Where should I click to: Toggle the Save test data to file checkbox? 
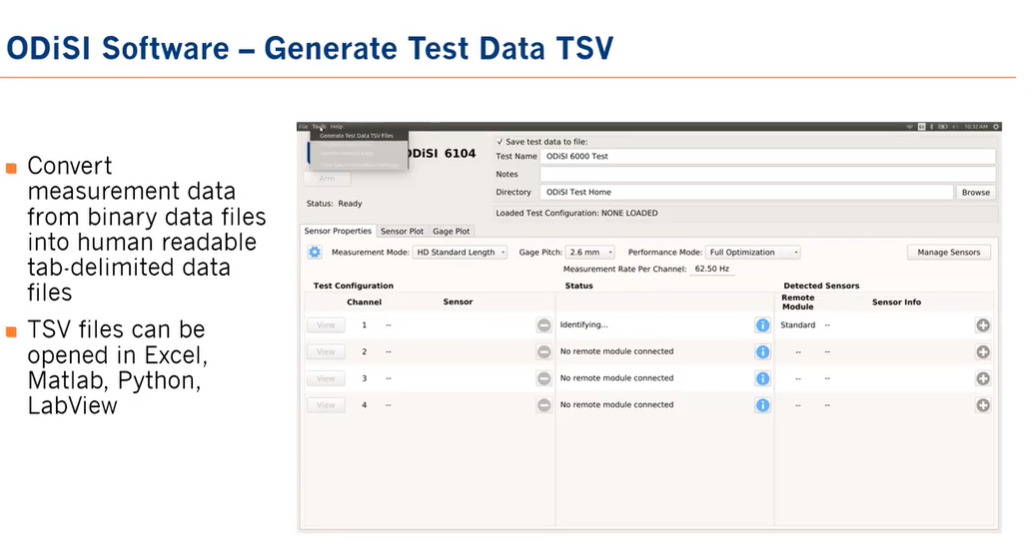[x=500, y=142]
